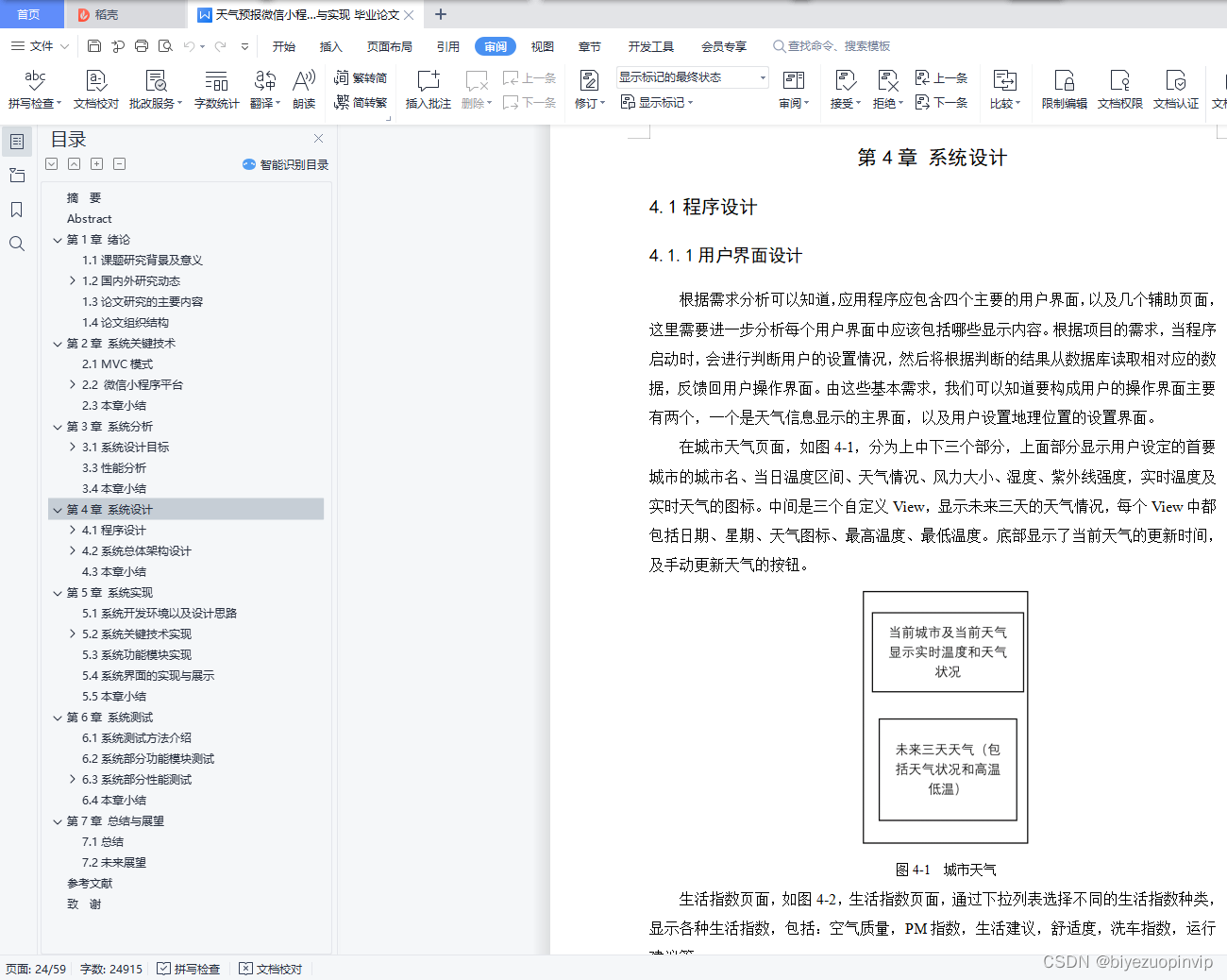The height and width of the screenshot is (980, 1227).
Task: Click the 接受 accept changes button
Action: (x=844, y=90)
